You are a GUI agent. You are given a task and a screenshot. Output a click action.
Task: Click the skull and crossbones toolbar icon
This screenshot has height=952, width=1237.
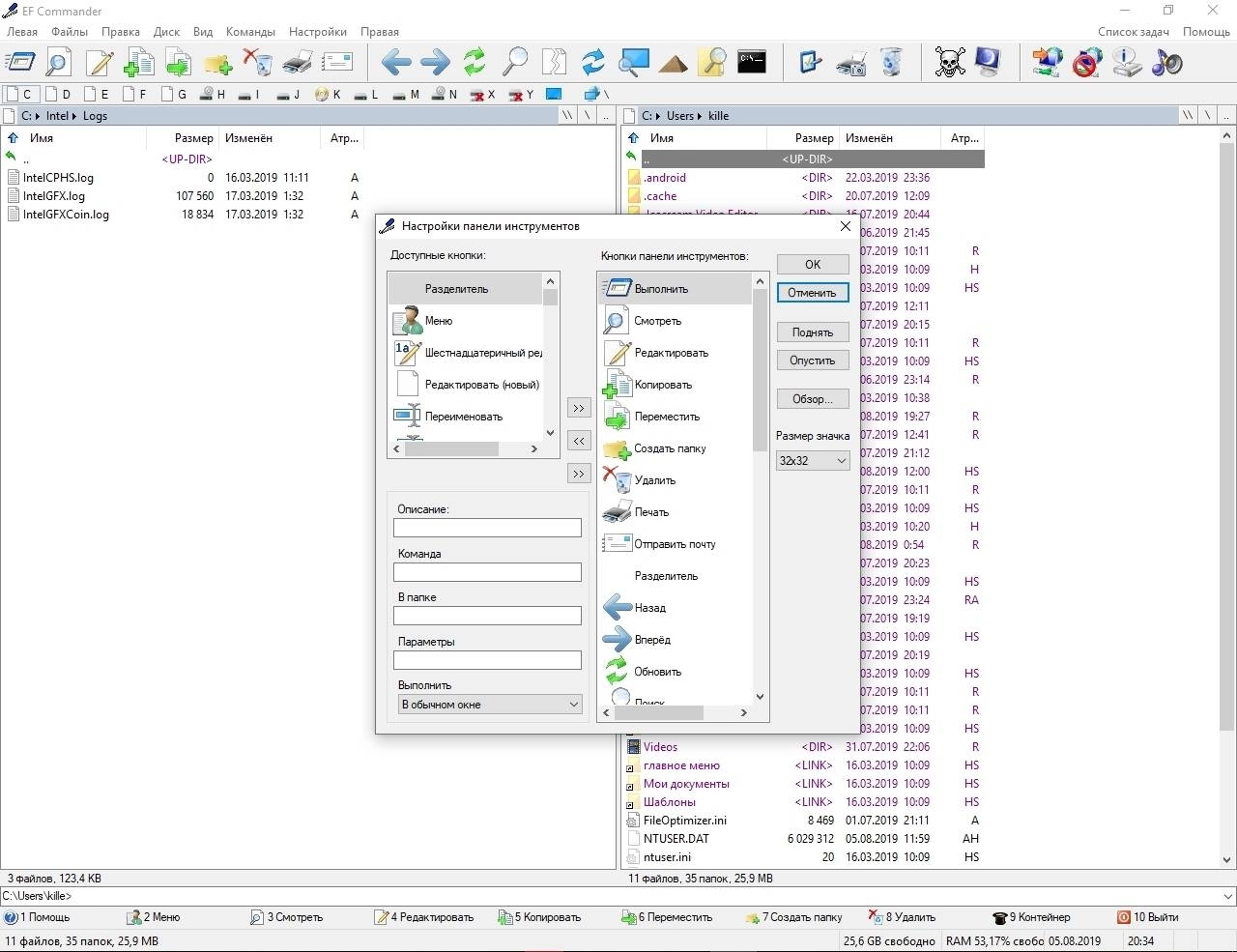tap(950, 63)
